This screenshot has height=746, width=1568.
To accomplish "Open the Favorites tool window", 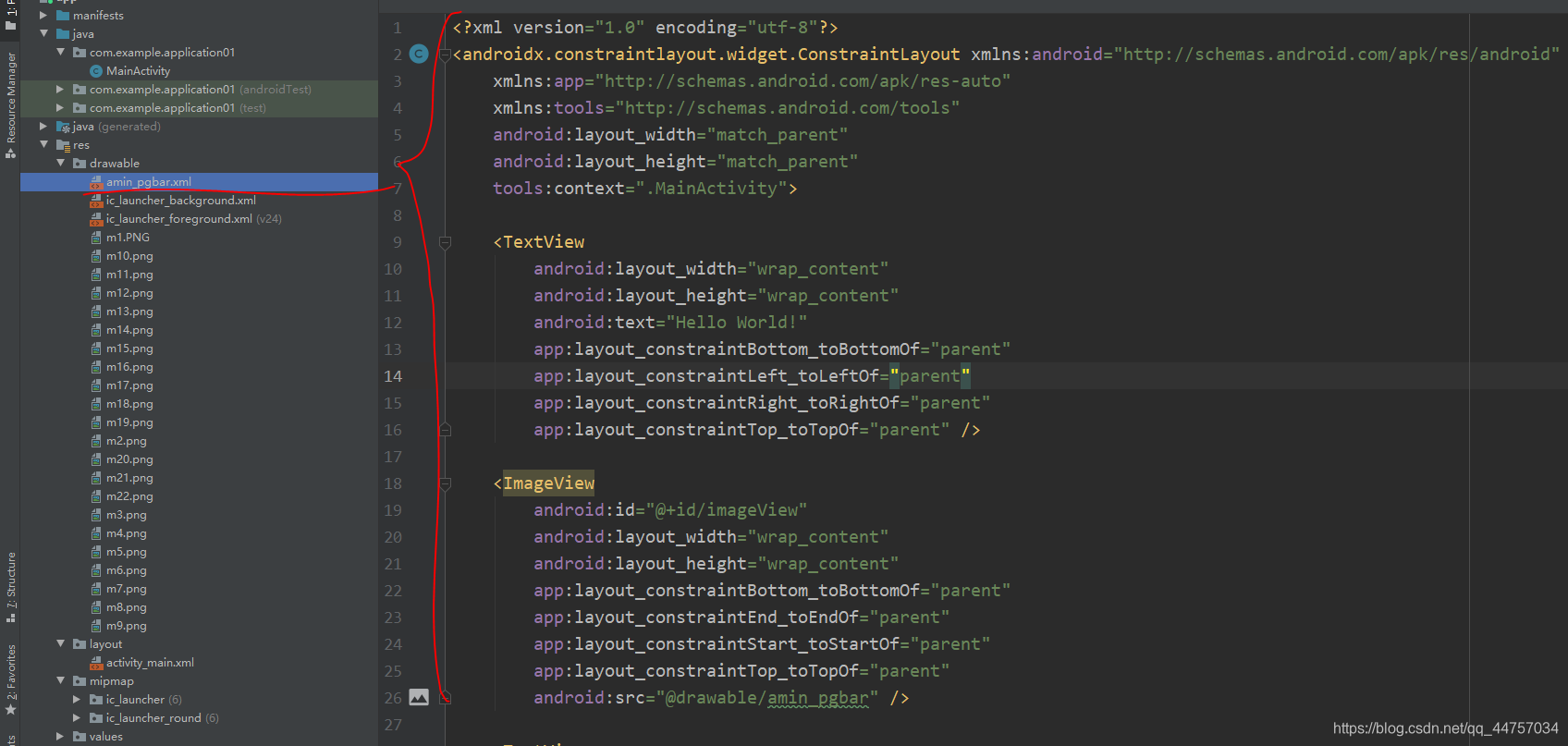I will coord(10,679).
